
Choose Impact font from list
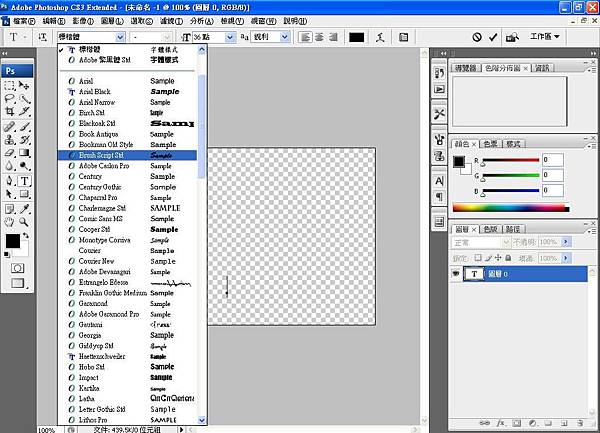(x=127, y=378)
